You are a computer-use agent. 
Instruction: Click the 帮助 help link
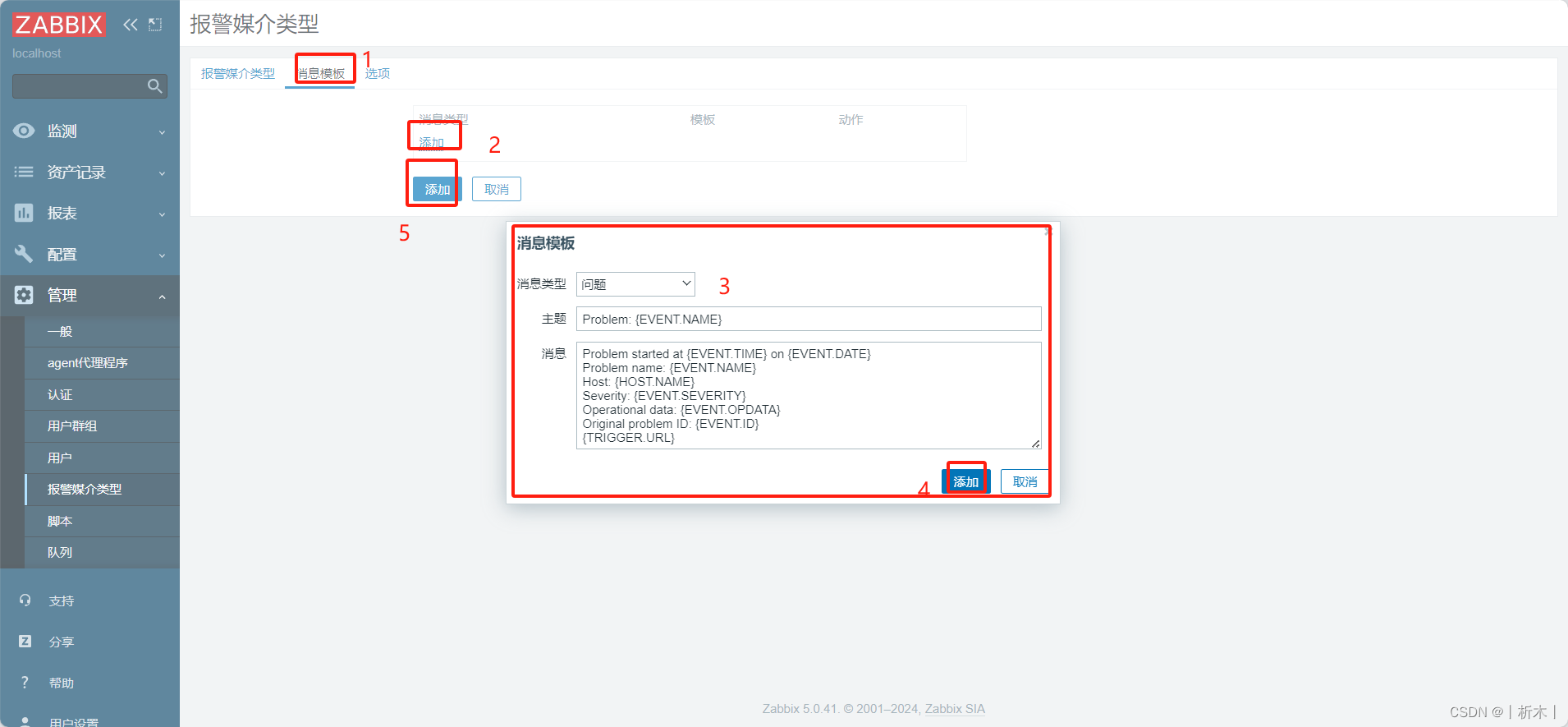pyautogui.click(x=62, y=683)
